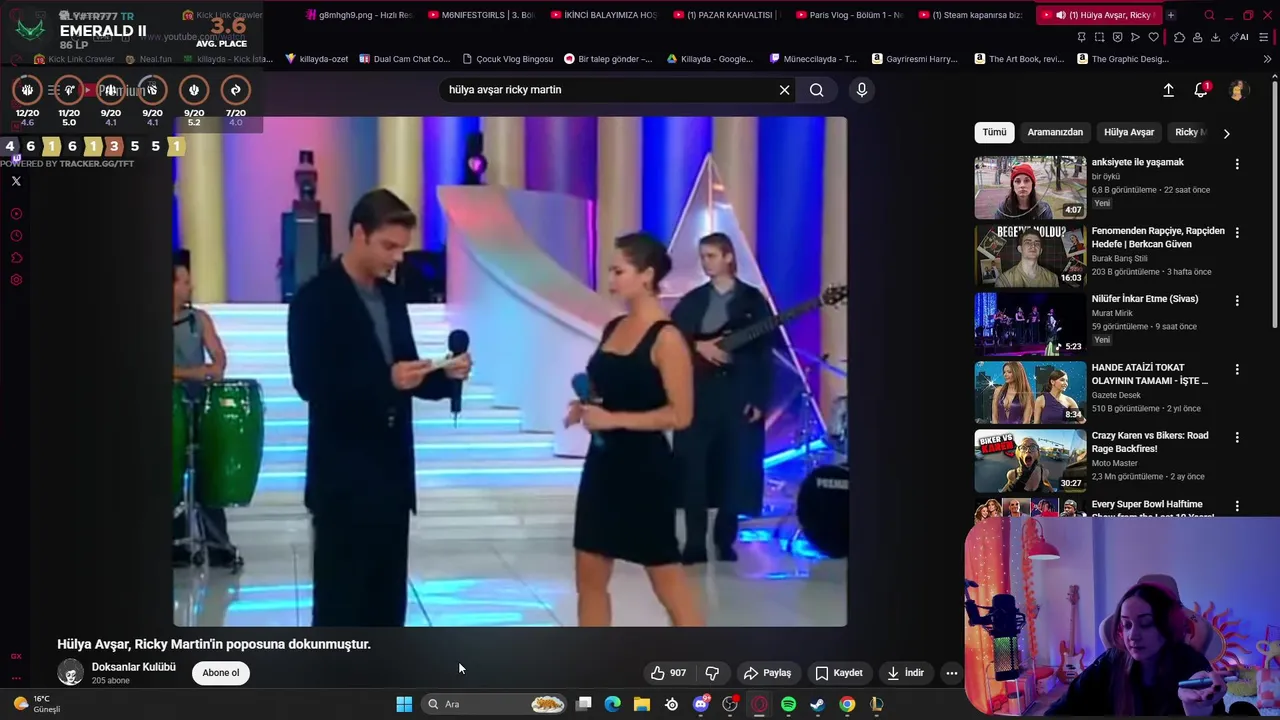Open the Fenomenden Rapçiye video thumbnail
The height and width of the screenshot is (720, 1280).
(x=1030, y=255)
